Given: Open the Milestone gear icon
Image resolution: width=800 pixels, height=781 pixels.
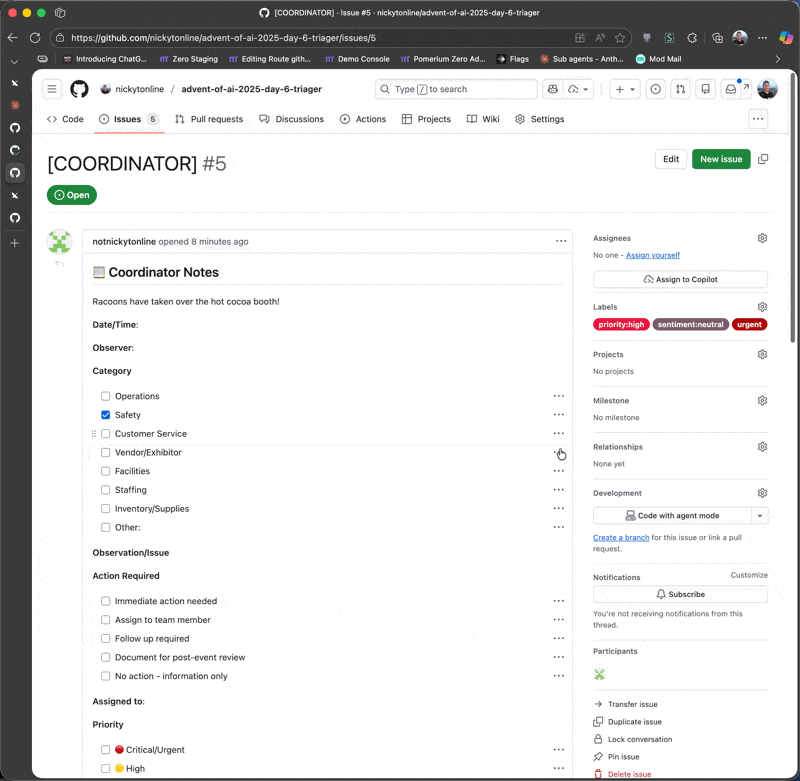Looking at the screenshot, I should click(x=762, y=400).
